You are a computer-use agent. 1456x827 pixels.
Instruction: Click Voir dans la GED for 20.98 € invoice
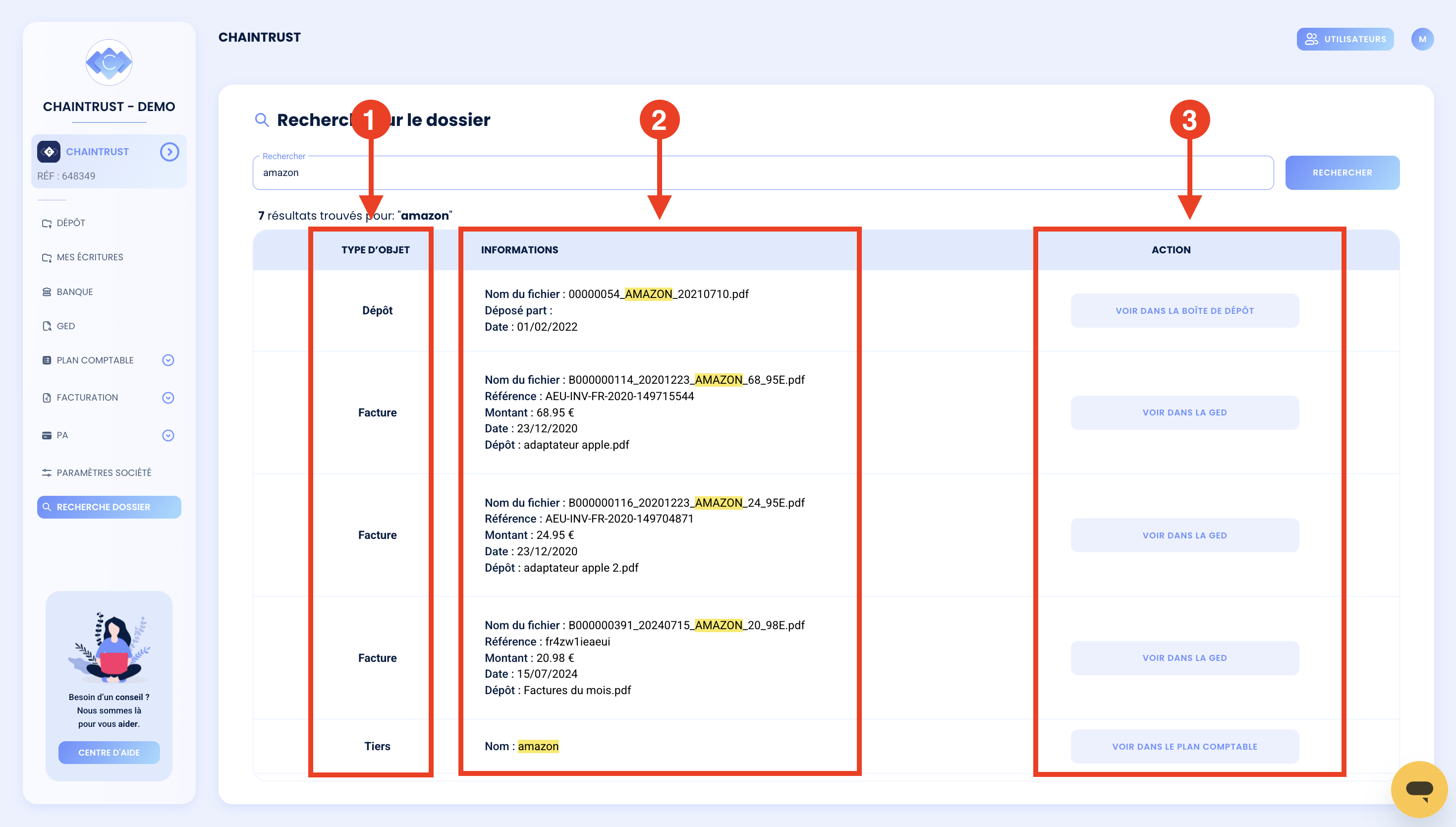1184,658
